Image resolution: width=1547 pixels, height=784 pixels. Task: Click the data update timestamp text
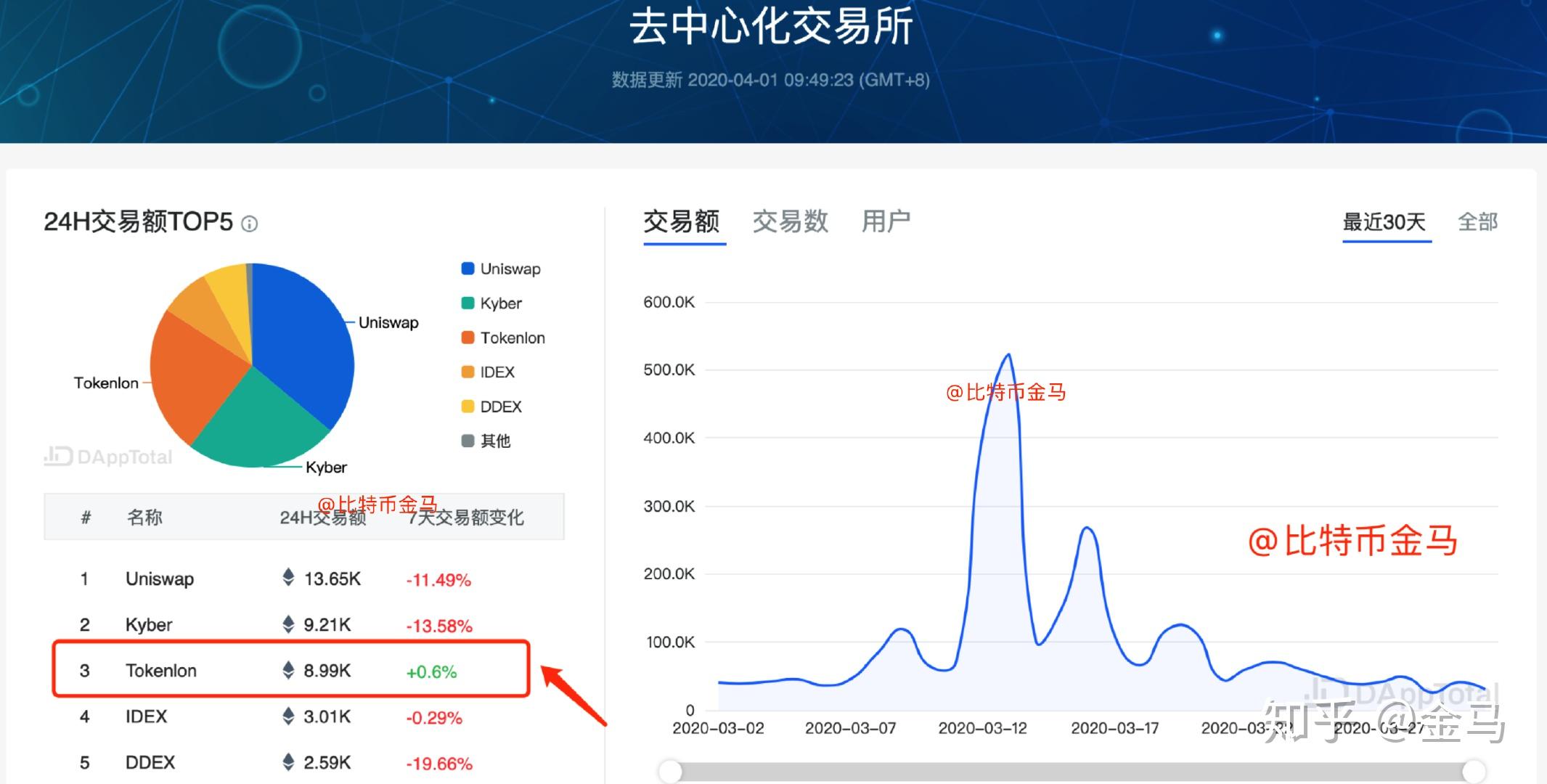[771, 80]
